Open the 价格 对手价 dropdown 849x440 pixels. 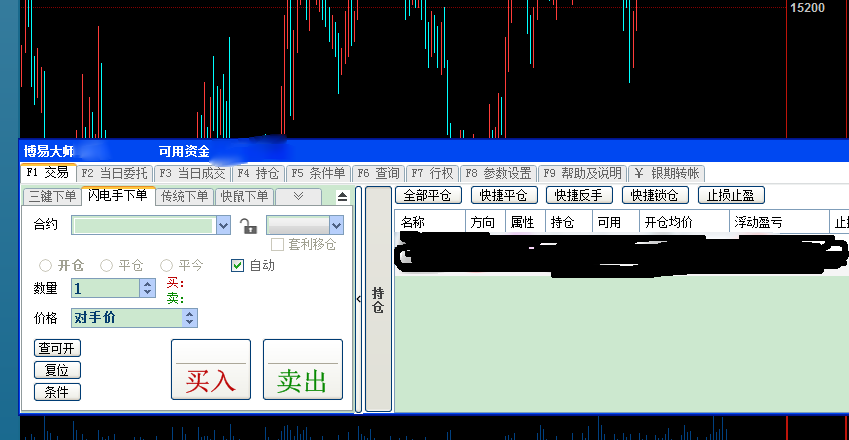pyautogui.click(x=189, y=318)
